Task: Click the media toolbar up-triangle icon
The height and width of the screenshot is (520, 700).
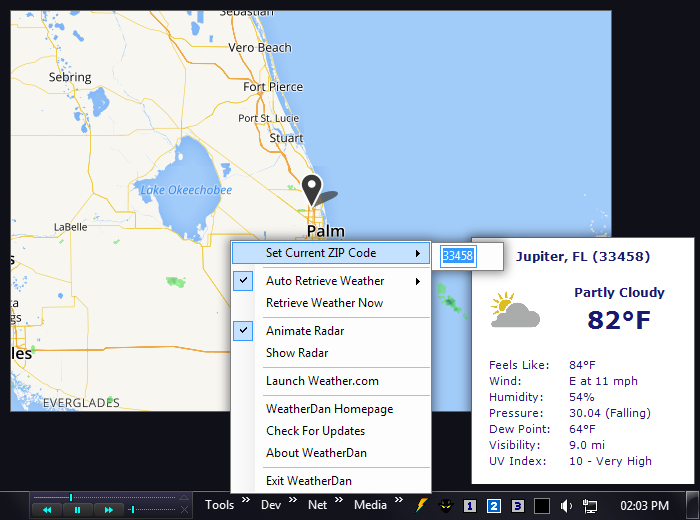Action: 184,497
